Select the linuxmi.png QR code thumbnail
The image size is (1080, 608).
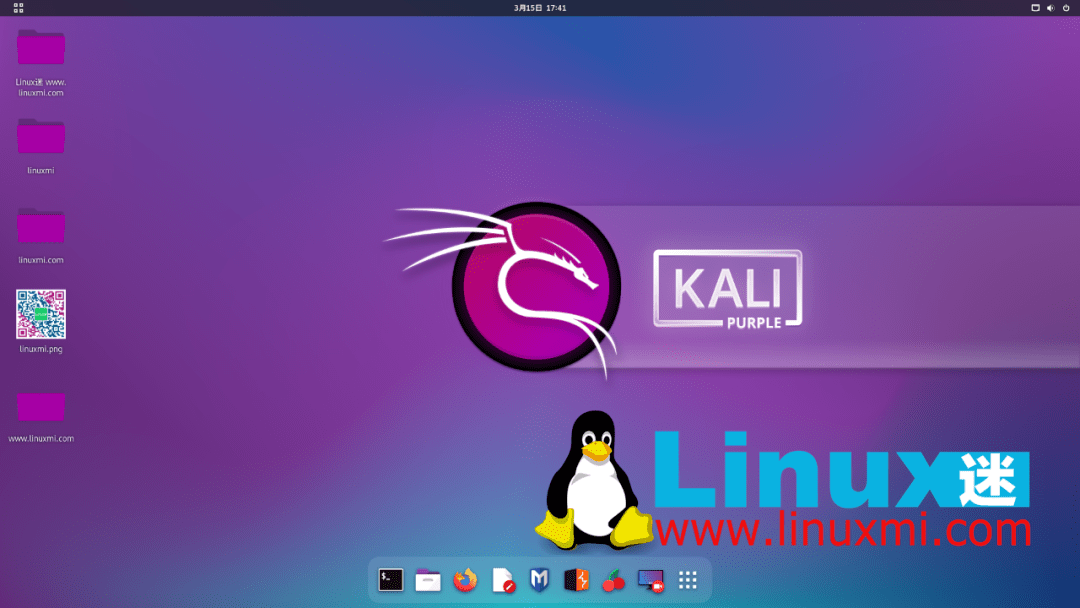pos(41,314)
